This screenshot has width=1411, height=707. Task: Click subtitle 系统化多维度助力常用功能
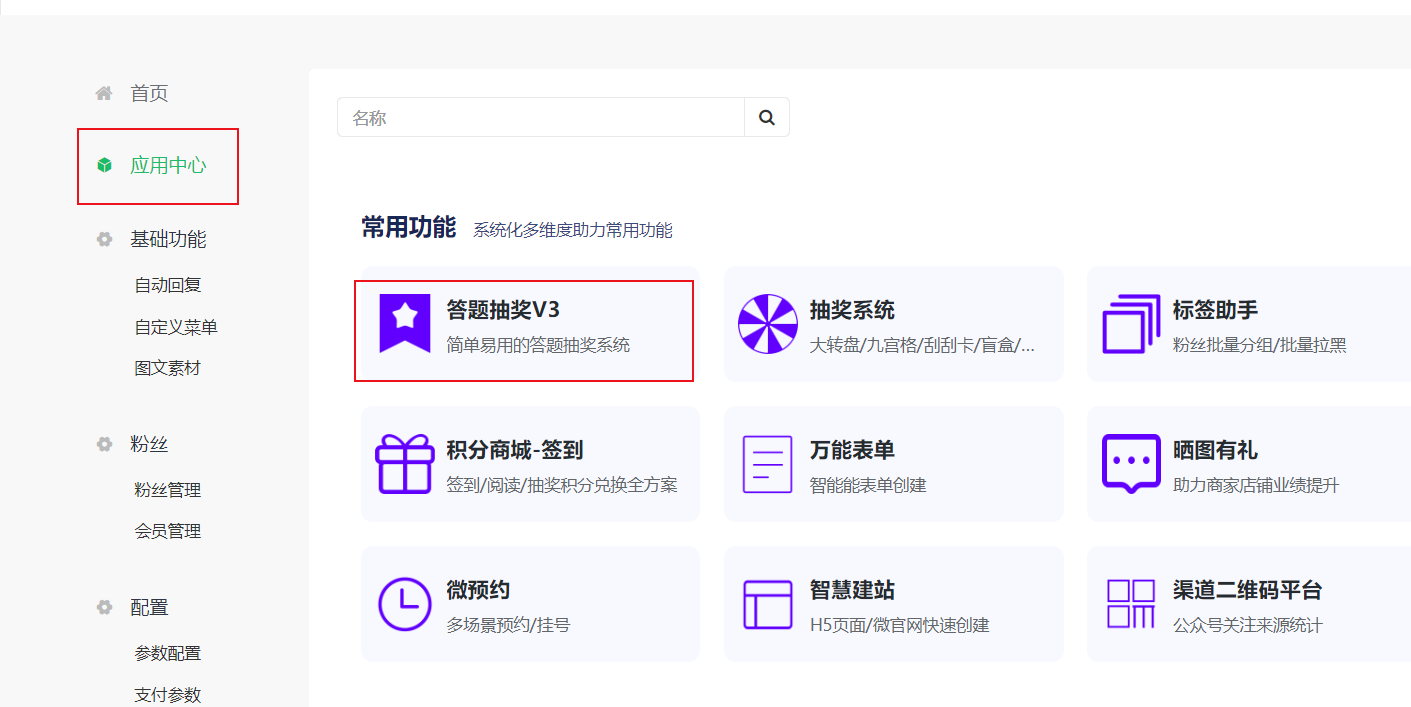[573, 230]
